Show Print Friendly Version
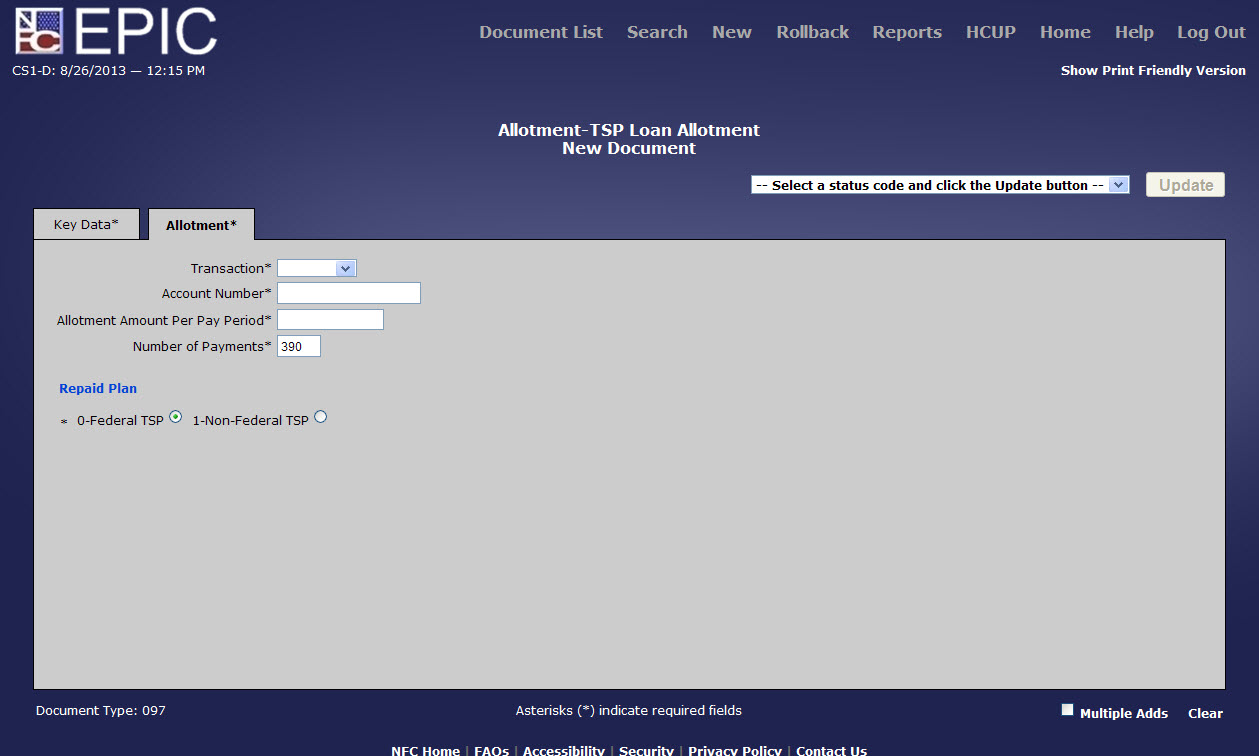Viewport: 1259px width, 756px height. coord(1152,71)
